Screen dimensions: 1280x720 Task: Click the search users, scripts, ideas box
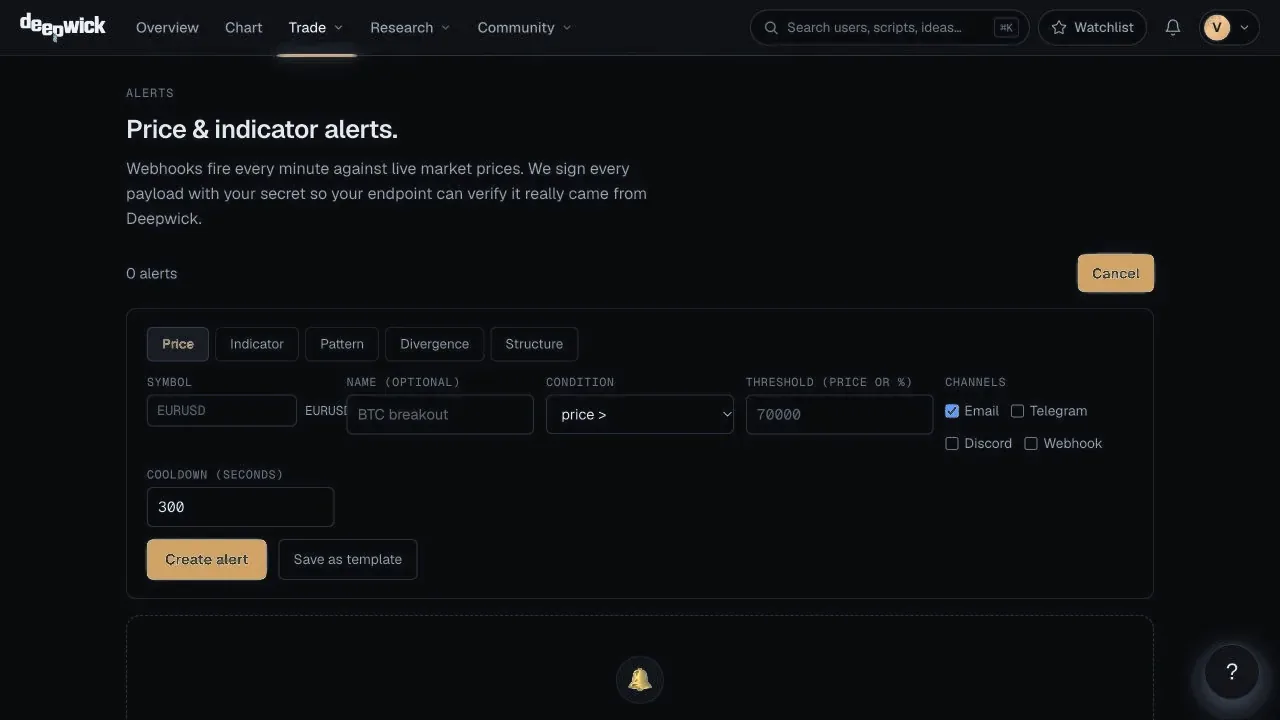coord(890,28)
